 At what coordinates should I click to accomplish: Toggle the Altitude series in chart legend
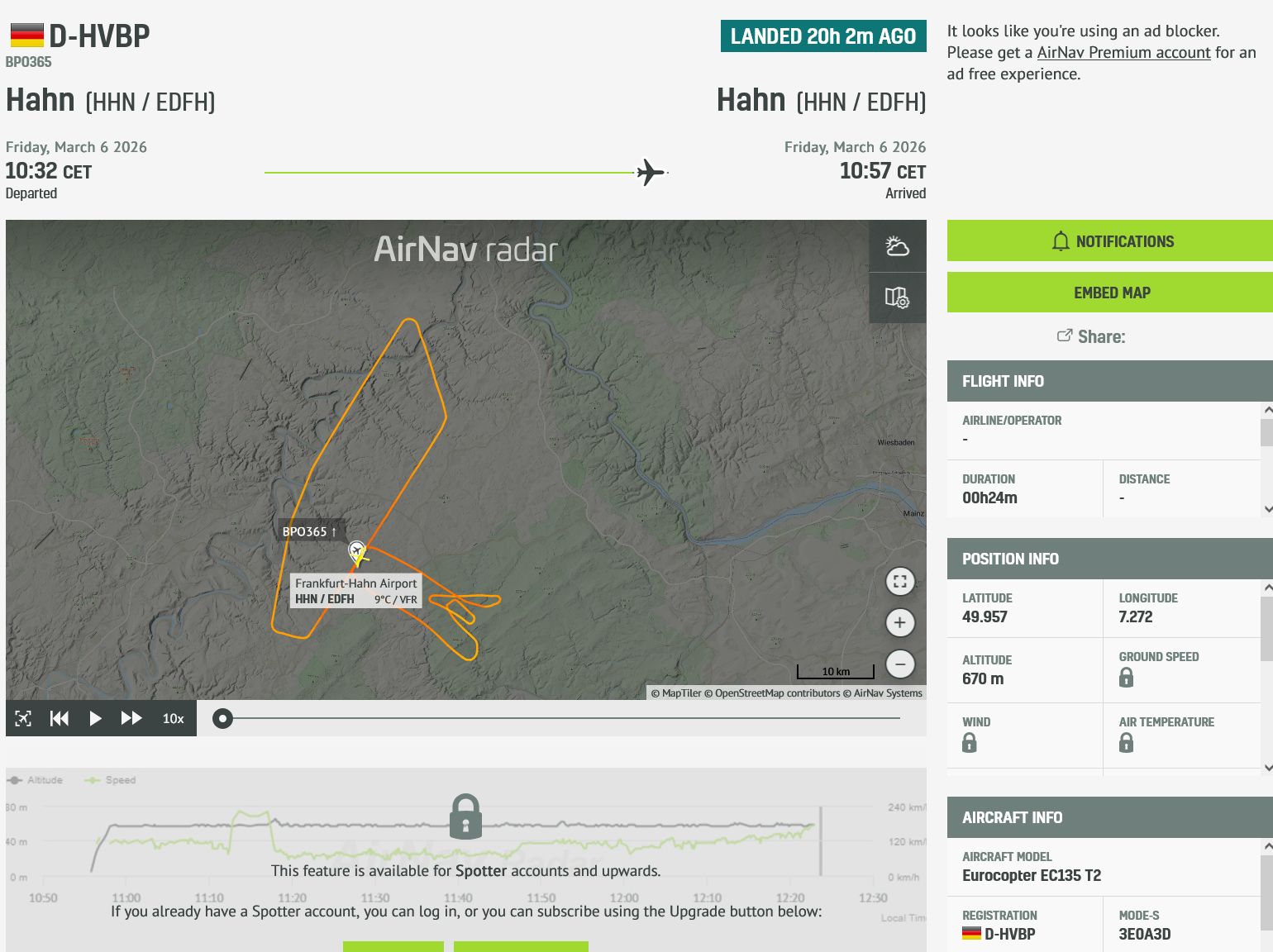36,780
